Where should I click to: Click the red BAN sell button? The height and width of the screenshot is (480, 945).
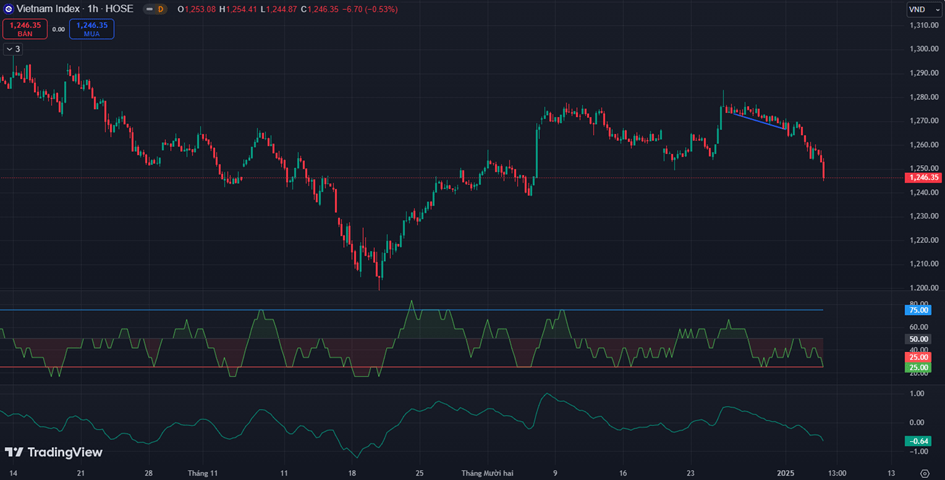(x=25, y=29)
